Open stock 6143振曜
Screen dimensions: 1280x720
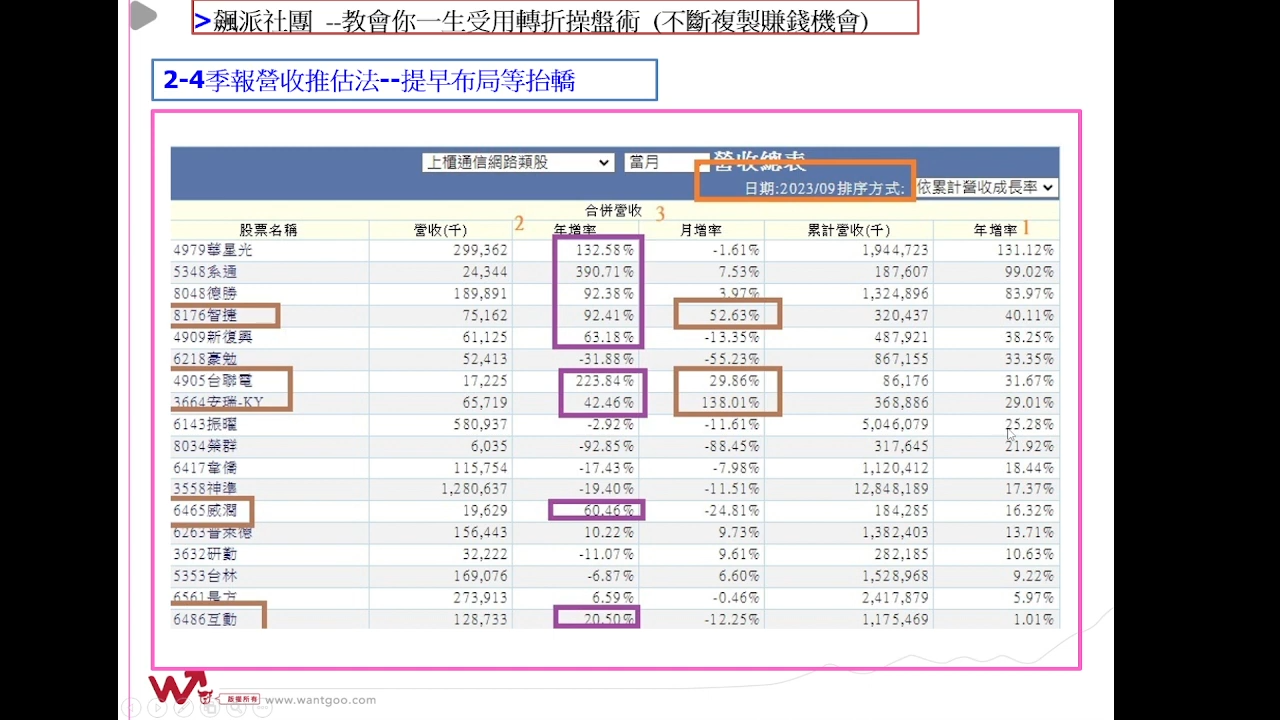[205, 425]
